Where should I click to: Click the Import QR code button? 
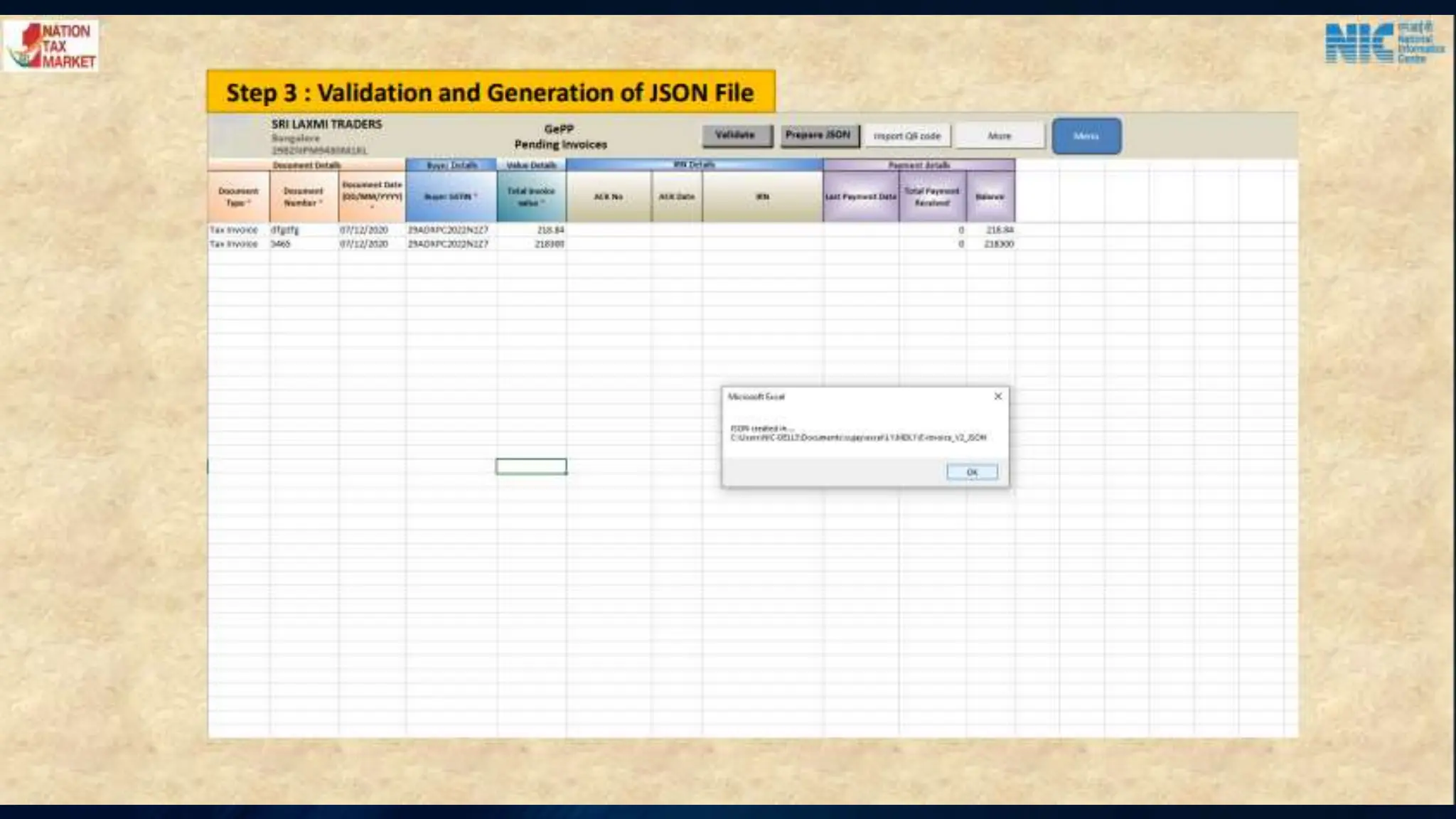click(906, 136)
